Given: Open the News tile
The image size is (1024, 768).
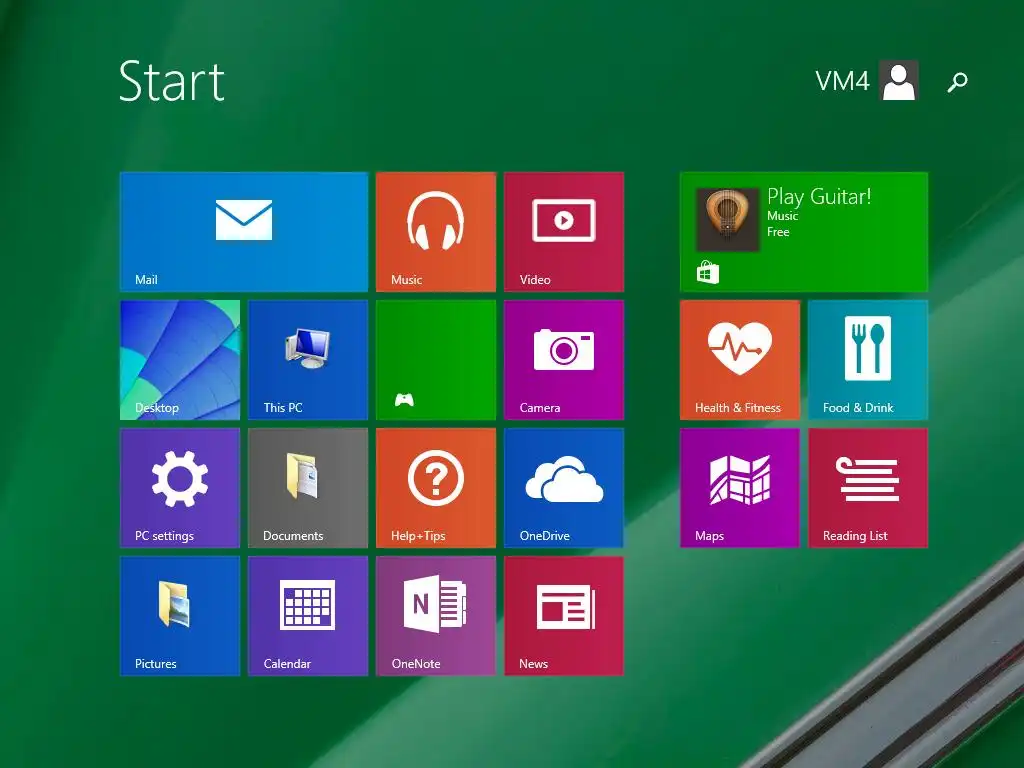Looking at the screenshot, I should pyautogui.click(x=564, y=616).
